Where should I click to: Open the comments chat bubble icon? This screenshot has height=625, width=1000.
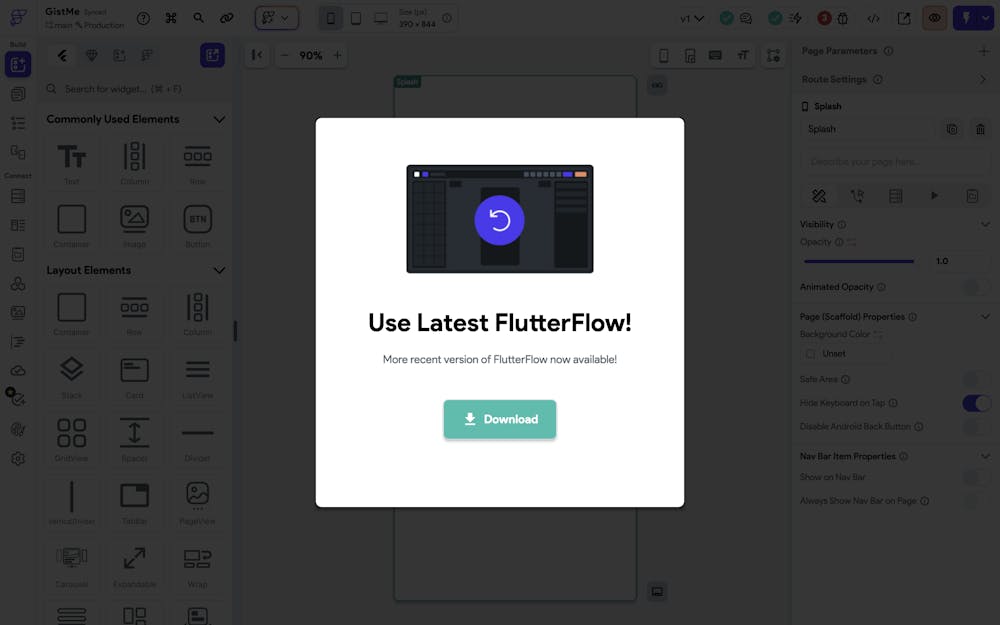[x=746, y=18]
